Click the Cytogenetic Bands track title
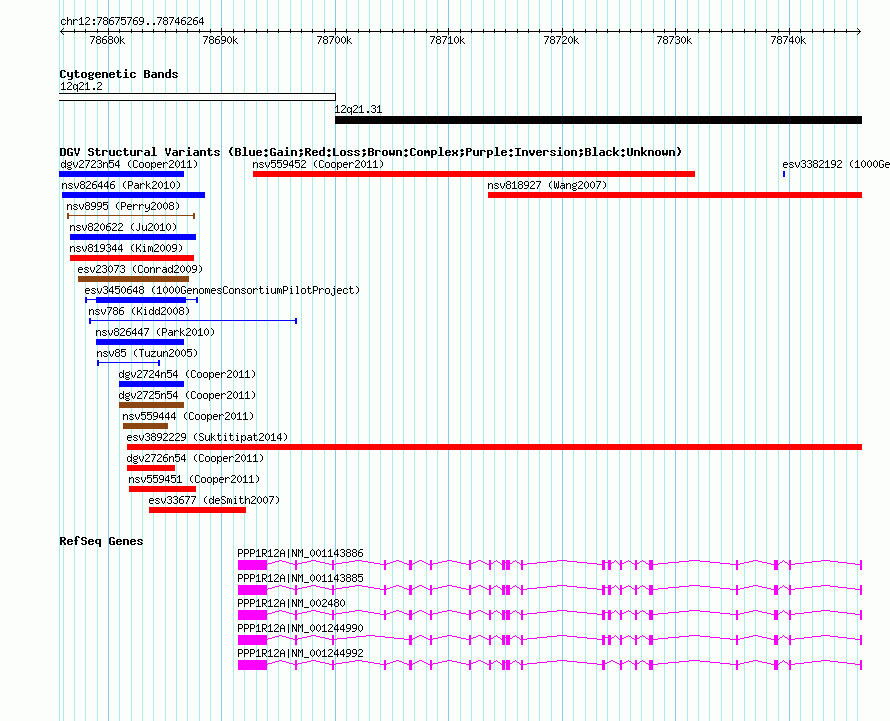Viewport: 890px width, 721px height. click(119, 74)
